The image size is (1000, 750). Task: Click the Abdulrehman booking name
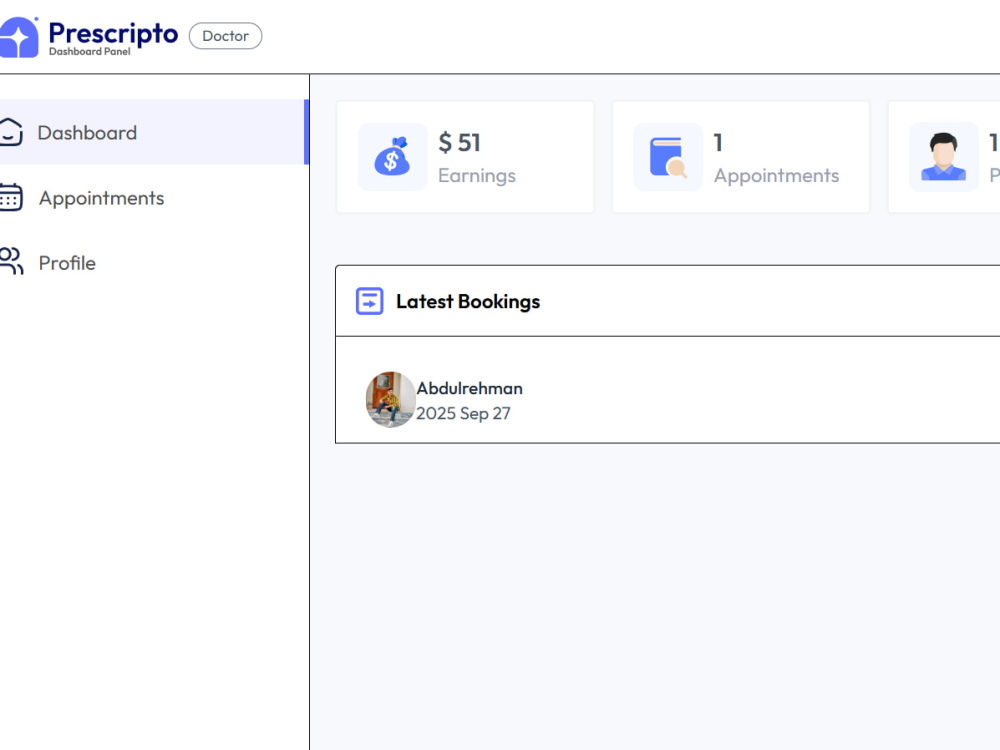point(469,388)
